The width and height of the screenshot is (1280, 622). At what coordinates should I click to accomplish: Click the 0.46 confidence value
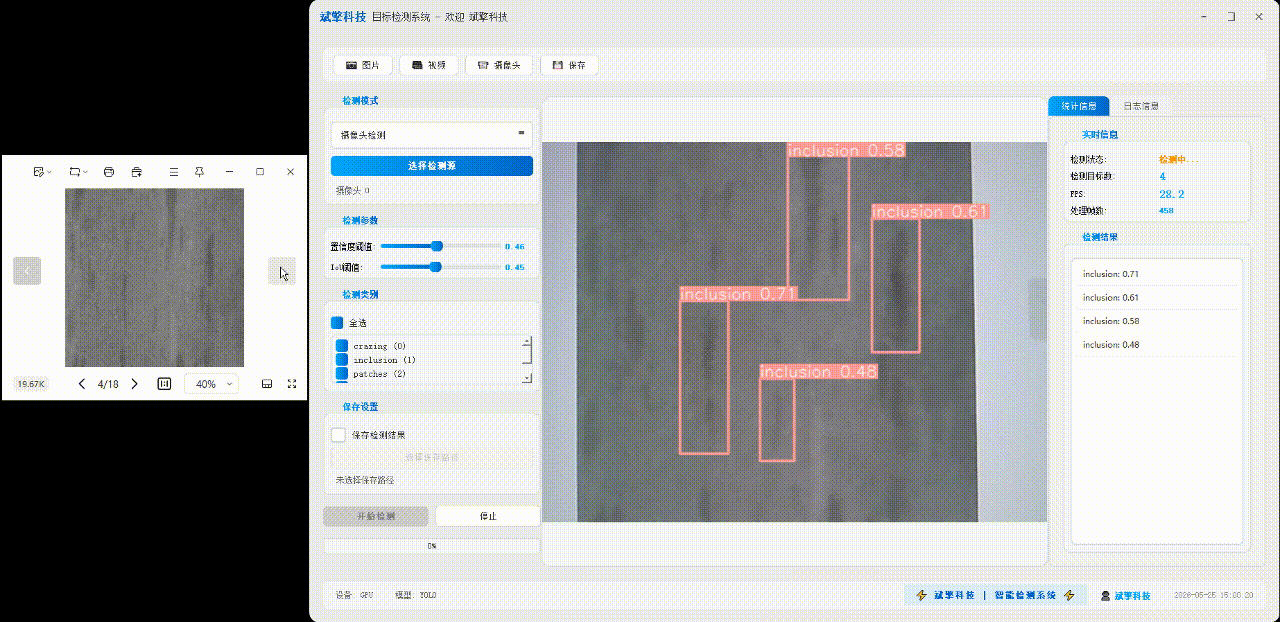514,246
